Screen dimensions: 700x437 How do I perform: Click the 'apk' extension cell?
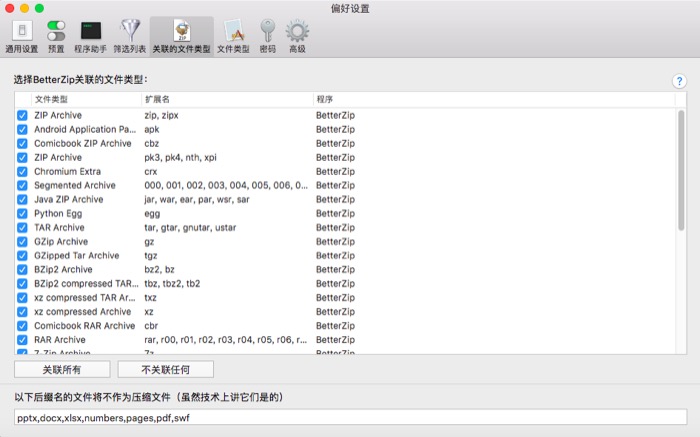pyautogui.click(x=152, y=129)
